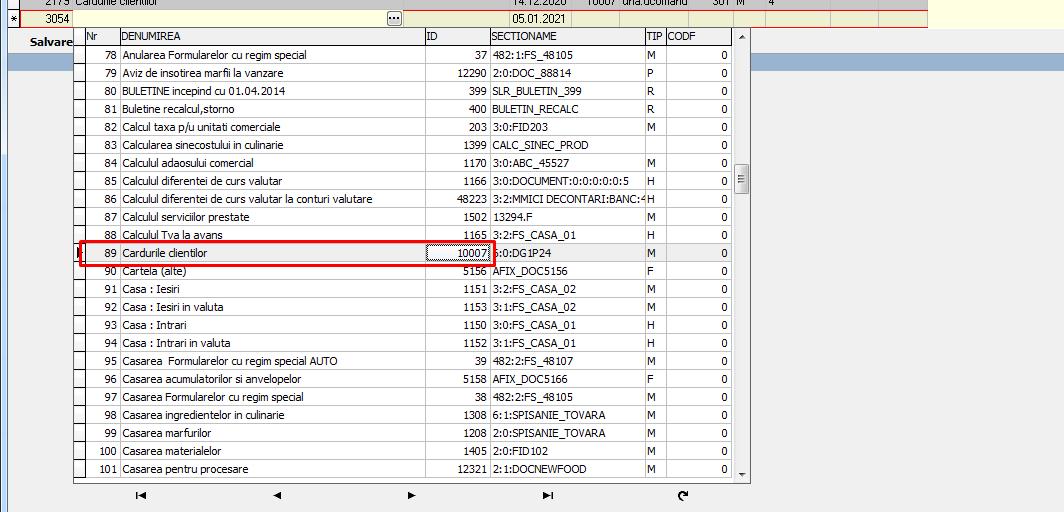Go to next record arrow
Image resolution: width=1064 pixels, height=512 pixels.
[412, 496]
